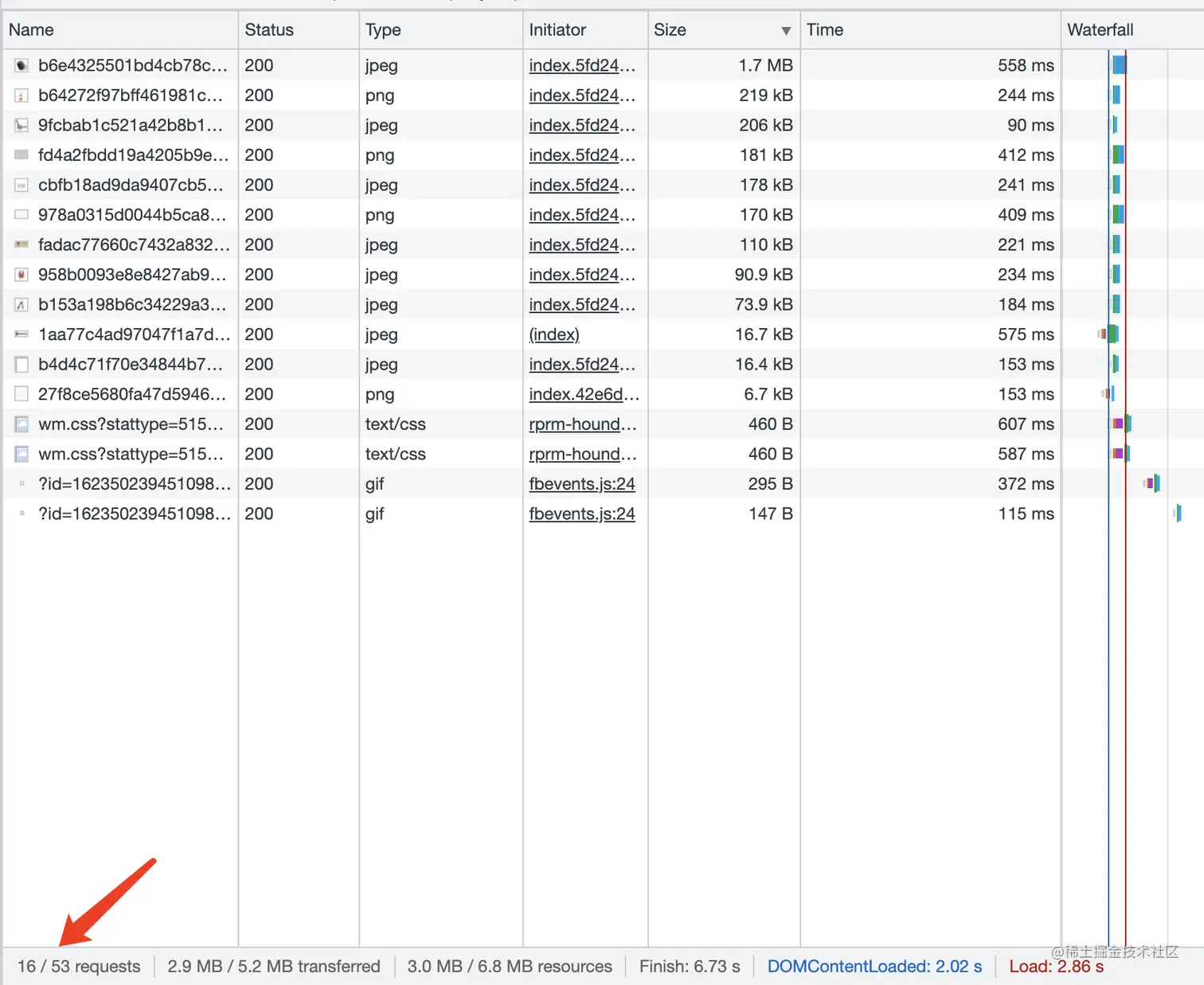The width and height of the screenshot is (1204, 985).
Task: Click the Waterfall column header
Action: click(x=1100, y=29)
